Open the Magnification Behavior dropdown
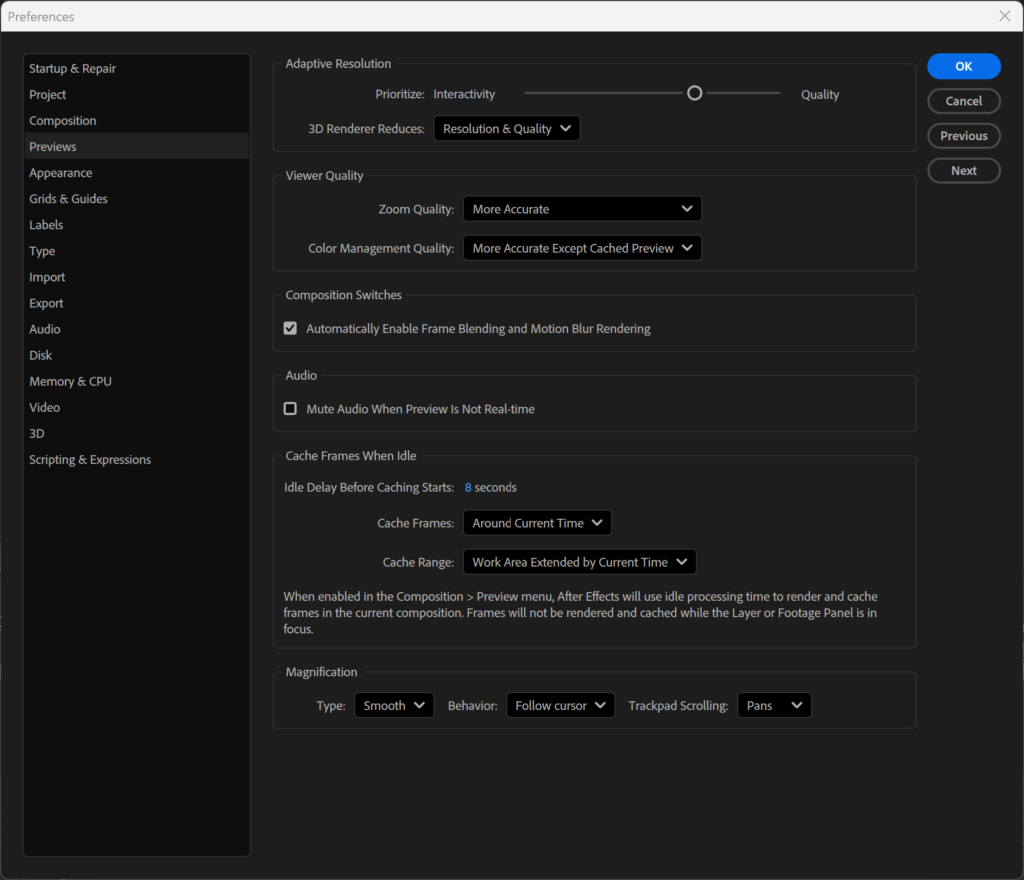Screen dimensions: 1024x880 coord(560,705)
